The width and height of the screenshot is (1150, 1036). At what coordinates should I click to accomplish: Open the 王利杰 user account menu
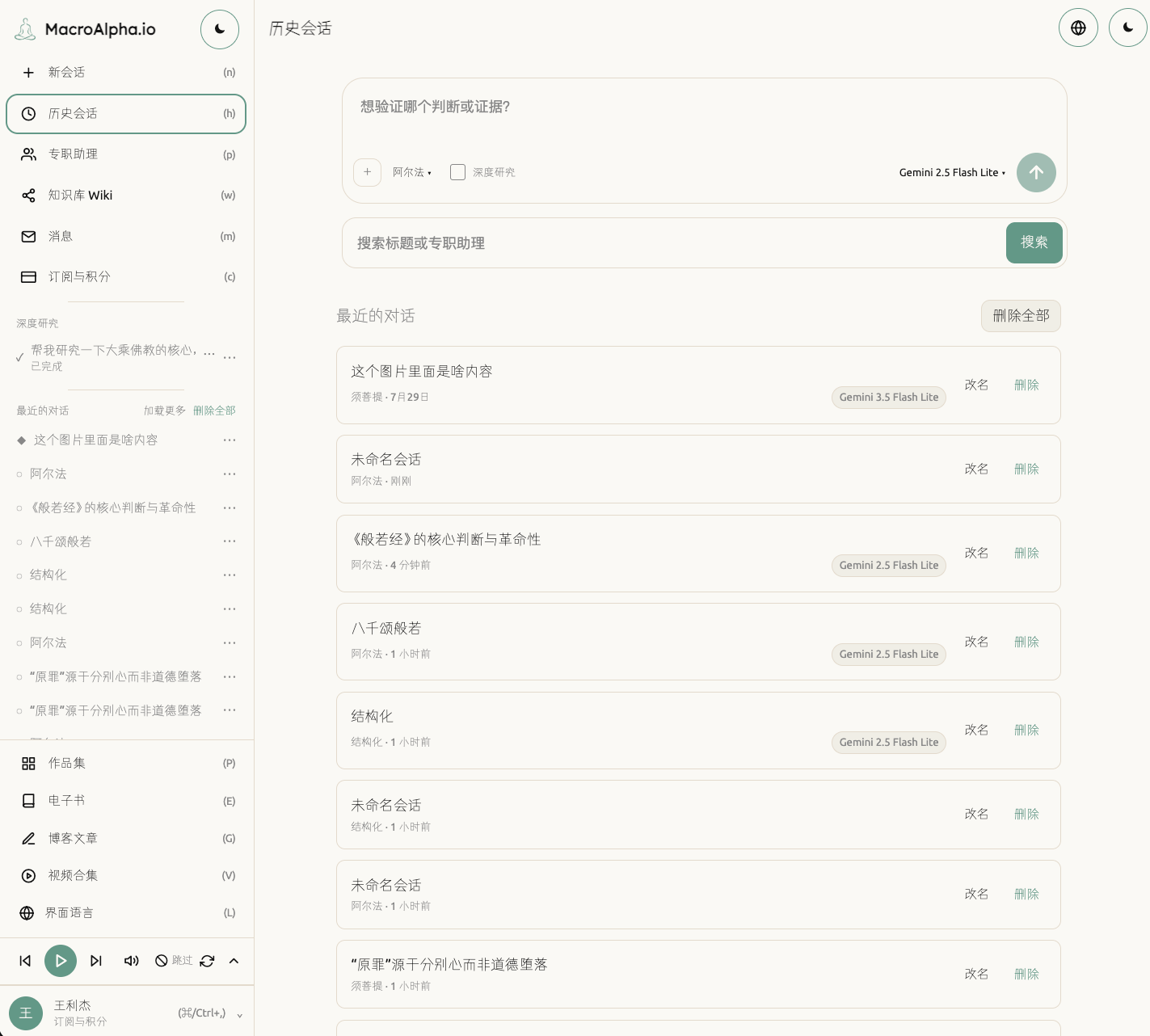point(126,1013)
